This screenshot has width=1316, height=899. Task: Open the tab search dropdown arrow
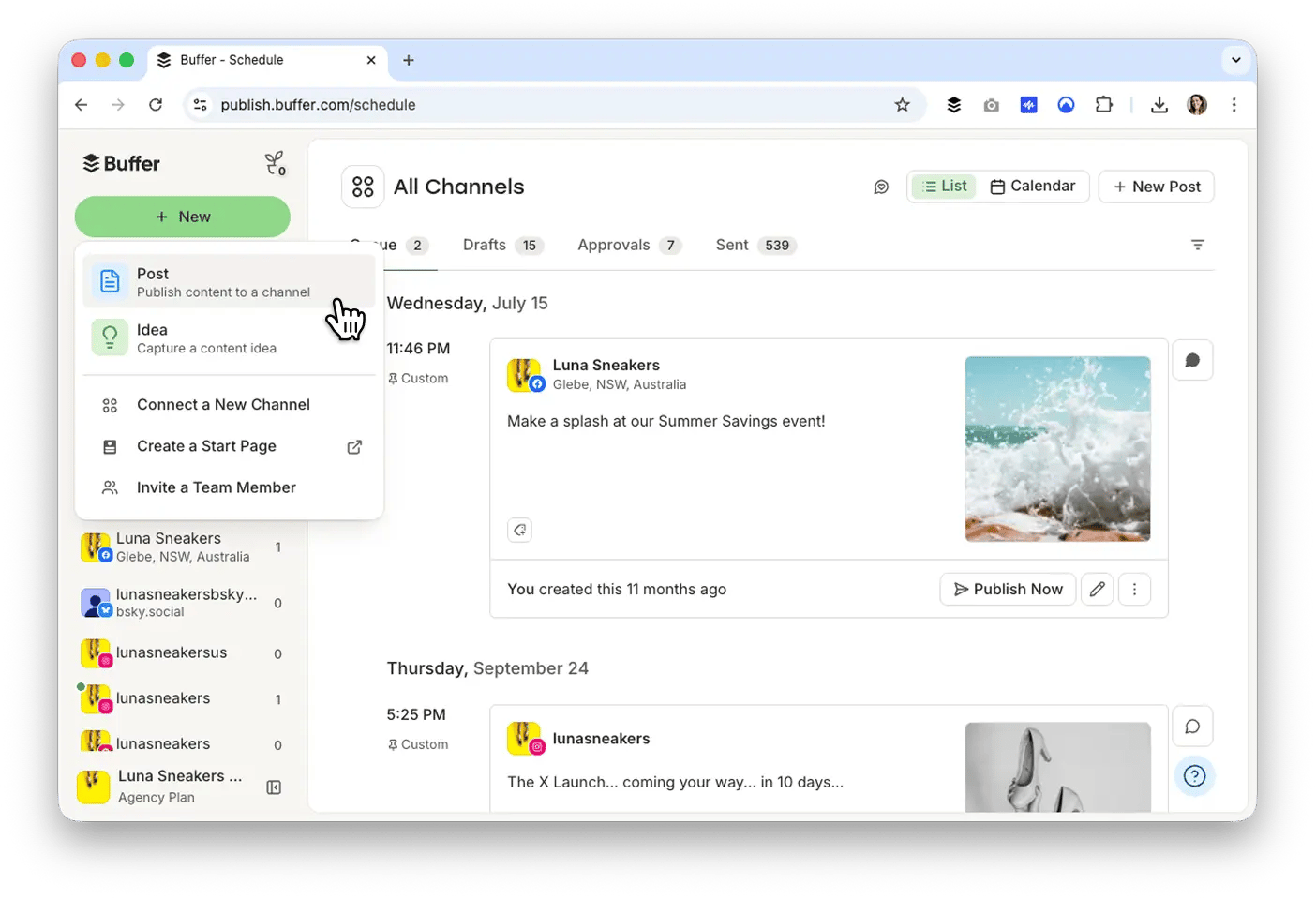tap(1236, 60)
